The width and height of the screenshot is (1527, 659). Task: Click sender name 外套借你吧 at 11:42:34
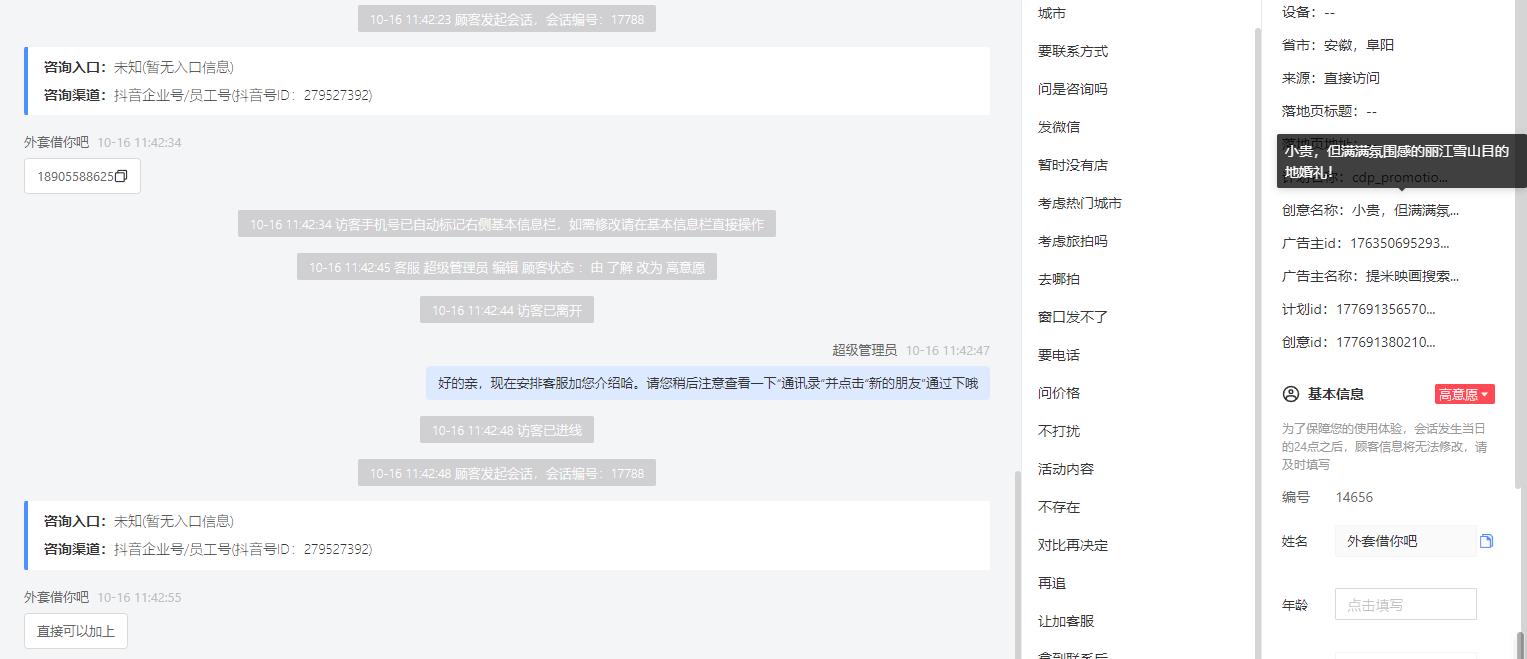pyautogui.click(x=56, y=142)
